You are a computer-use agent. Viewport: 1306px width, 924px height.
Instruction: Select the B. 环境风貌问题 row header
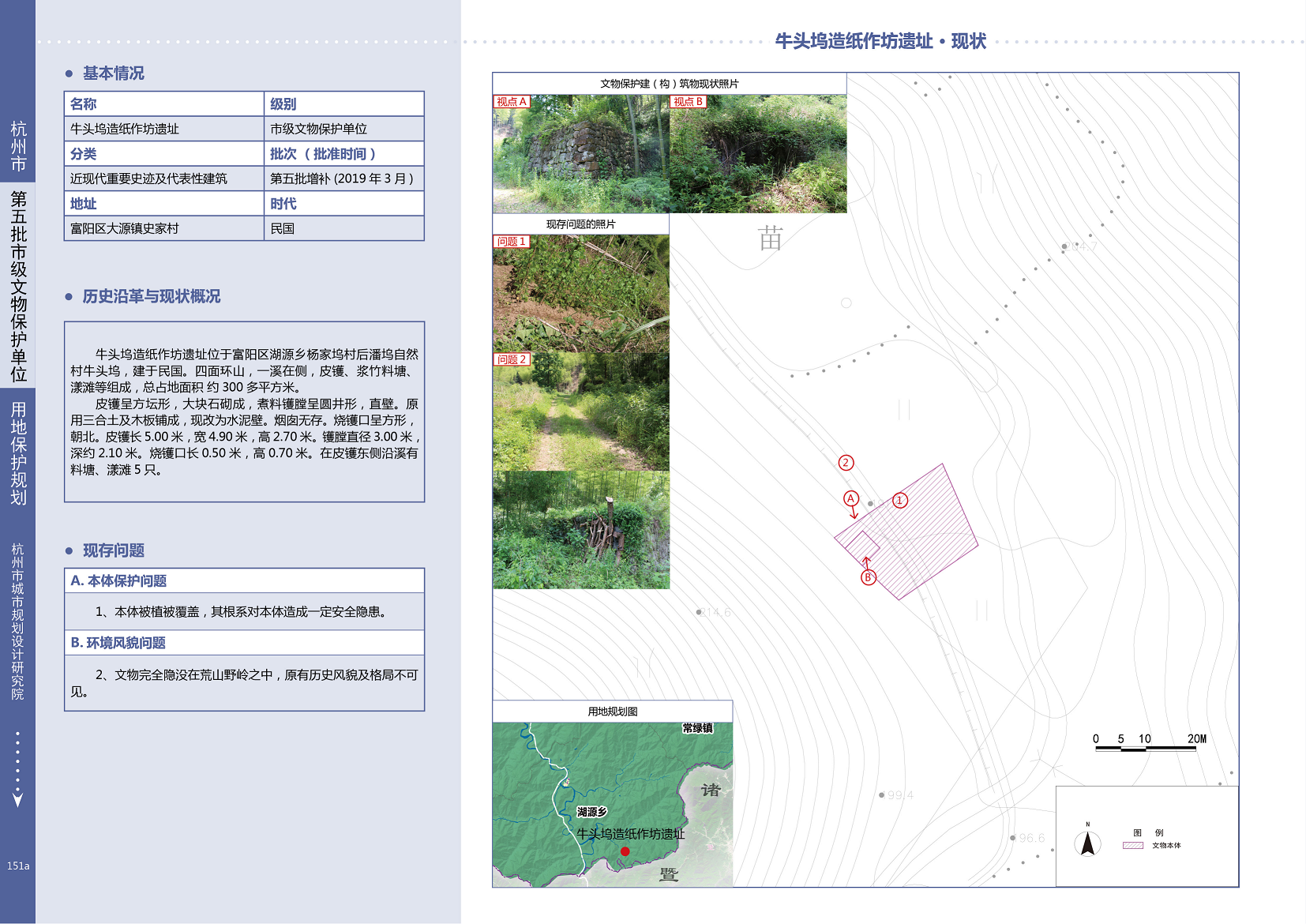(x=118, y=643)
